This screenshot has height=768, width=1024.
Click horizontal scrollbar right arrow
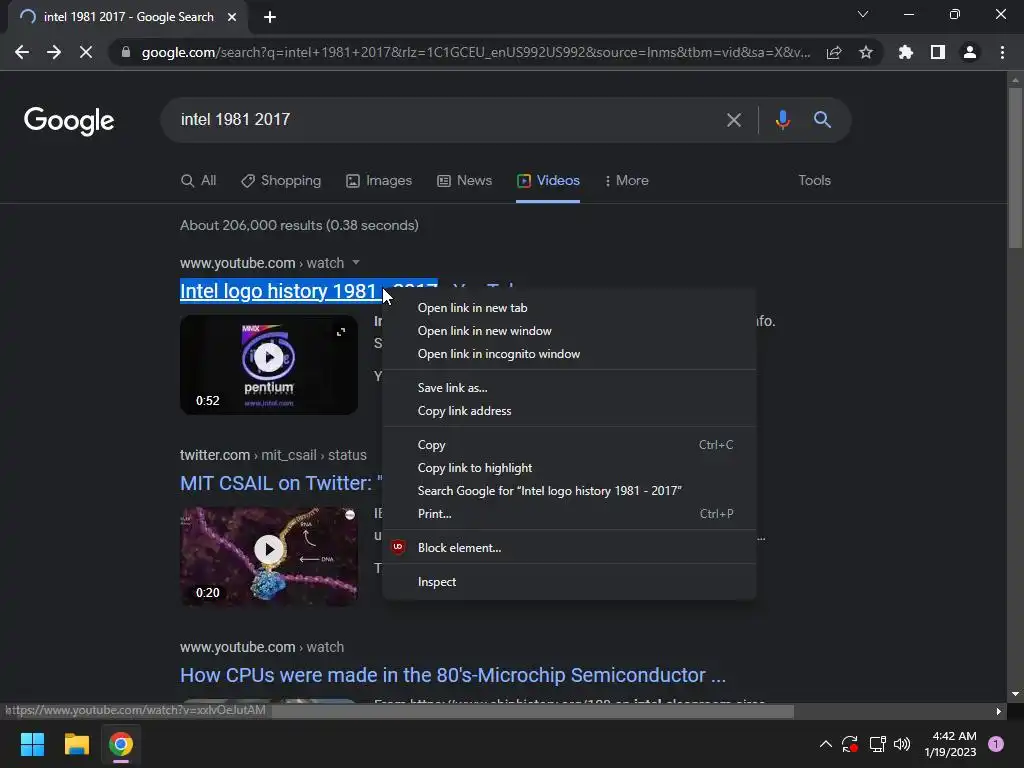coord(999,711)
